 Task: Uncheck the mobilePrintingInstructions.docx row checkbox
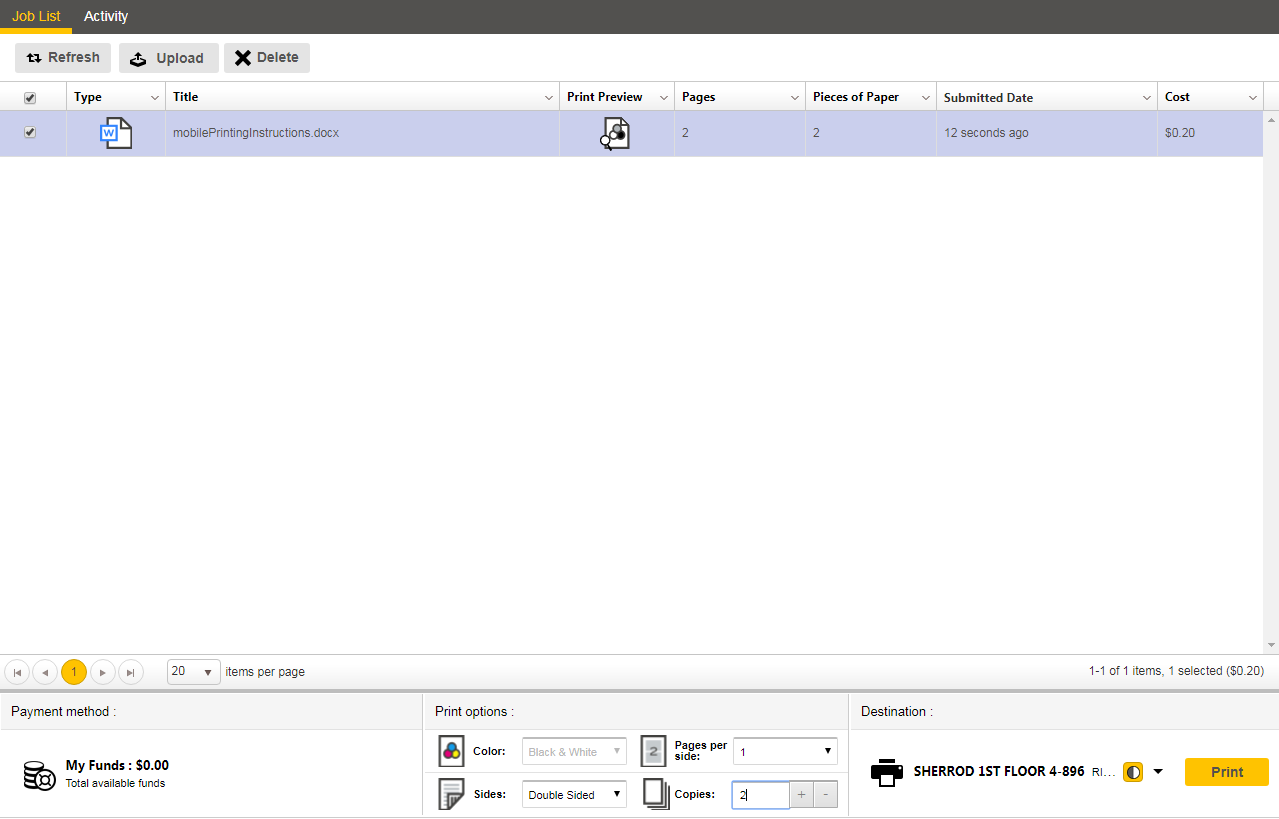click(x=30, y=132)
